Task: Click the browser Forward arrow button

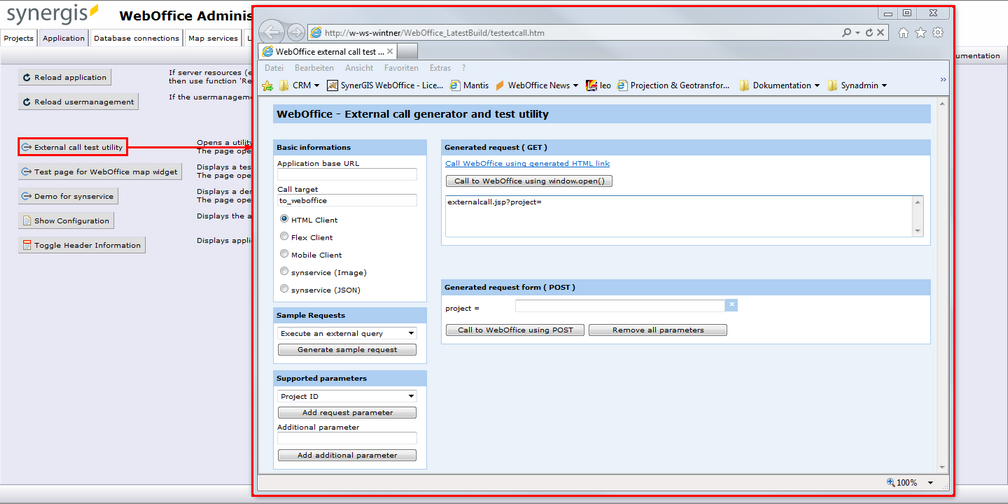Action: click(x=296, y=32)
